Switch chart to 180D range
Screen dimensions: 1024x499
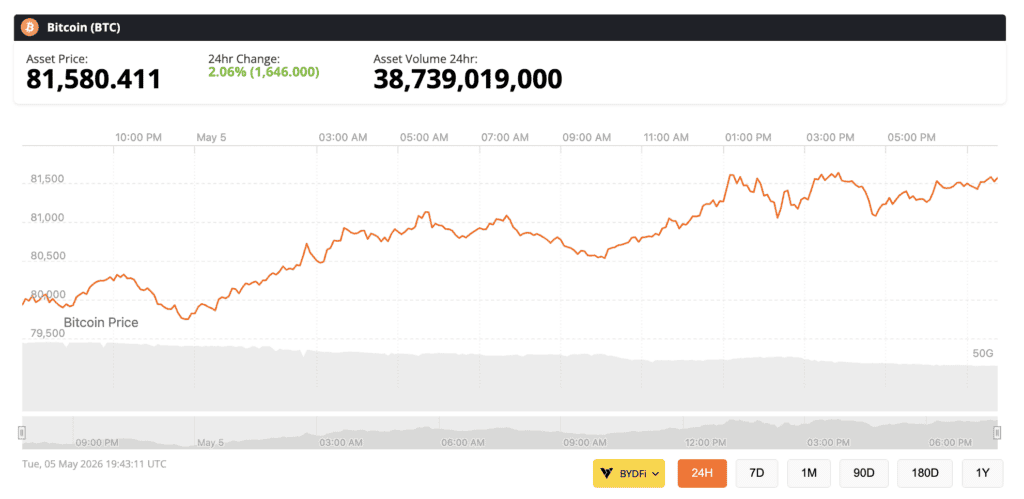[925, 474]
